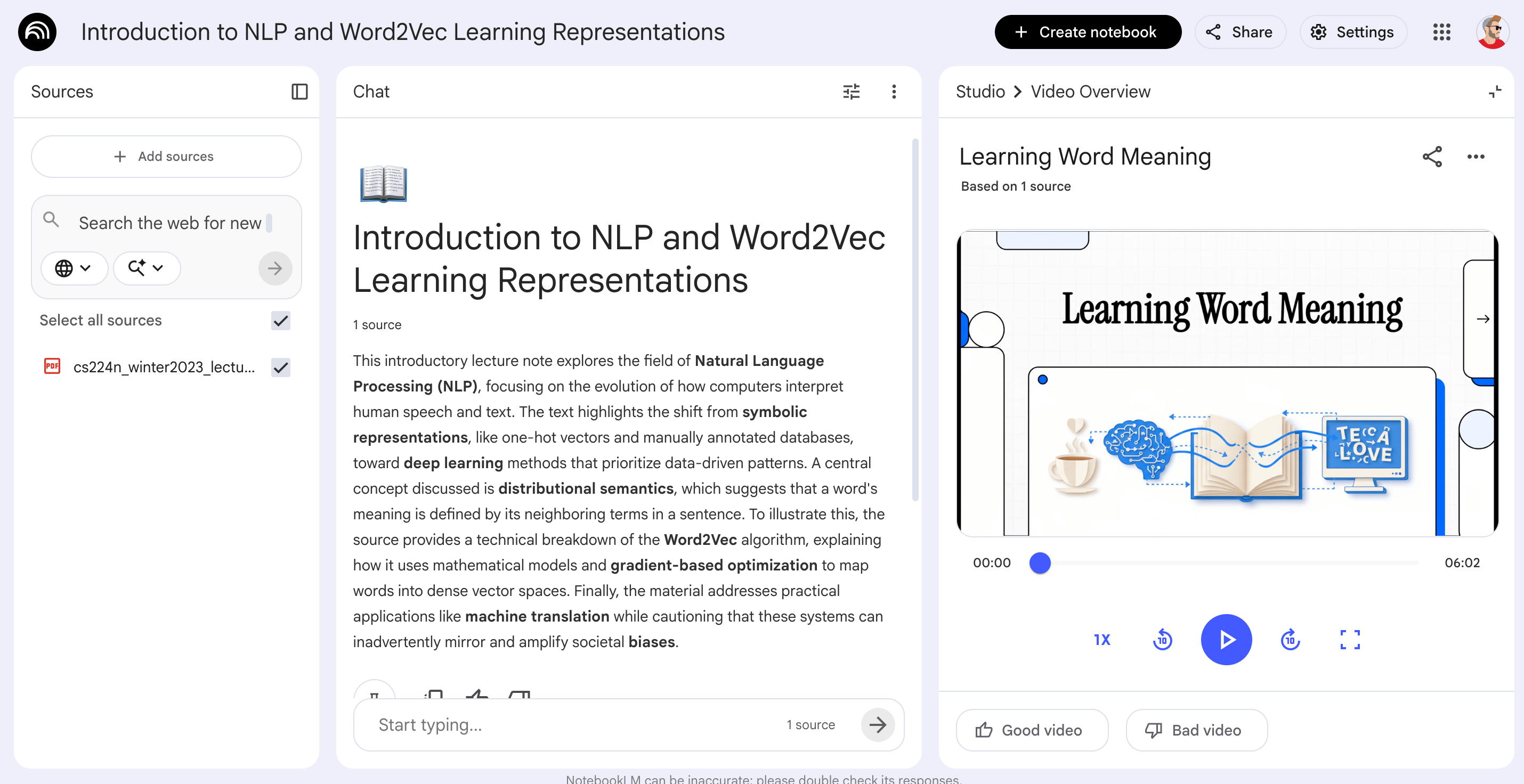Expand the web source globe dropdown
The image size is (1524, 784).
point(74,268)
